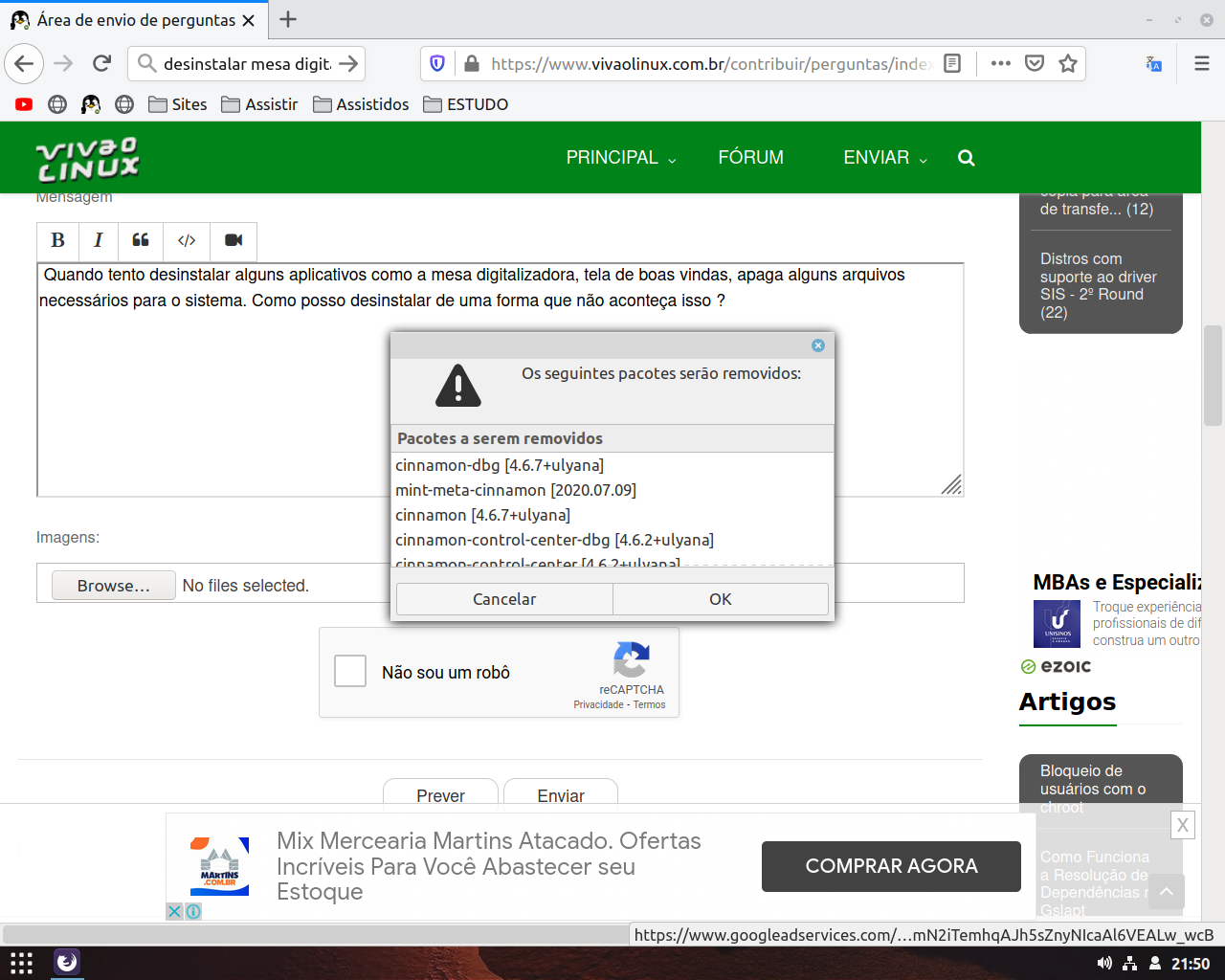Expand the ENVIAR dropdown menu
This screenshot has height=980, width=1225.
(884, 158)
